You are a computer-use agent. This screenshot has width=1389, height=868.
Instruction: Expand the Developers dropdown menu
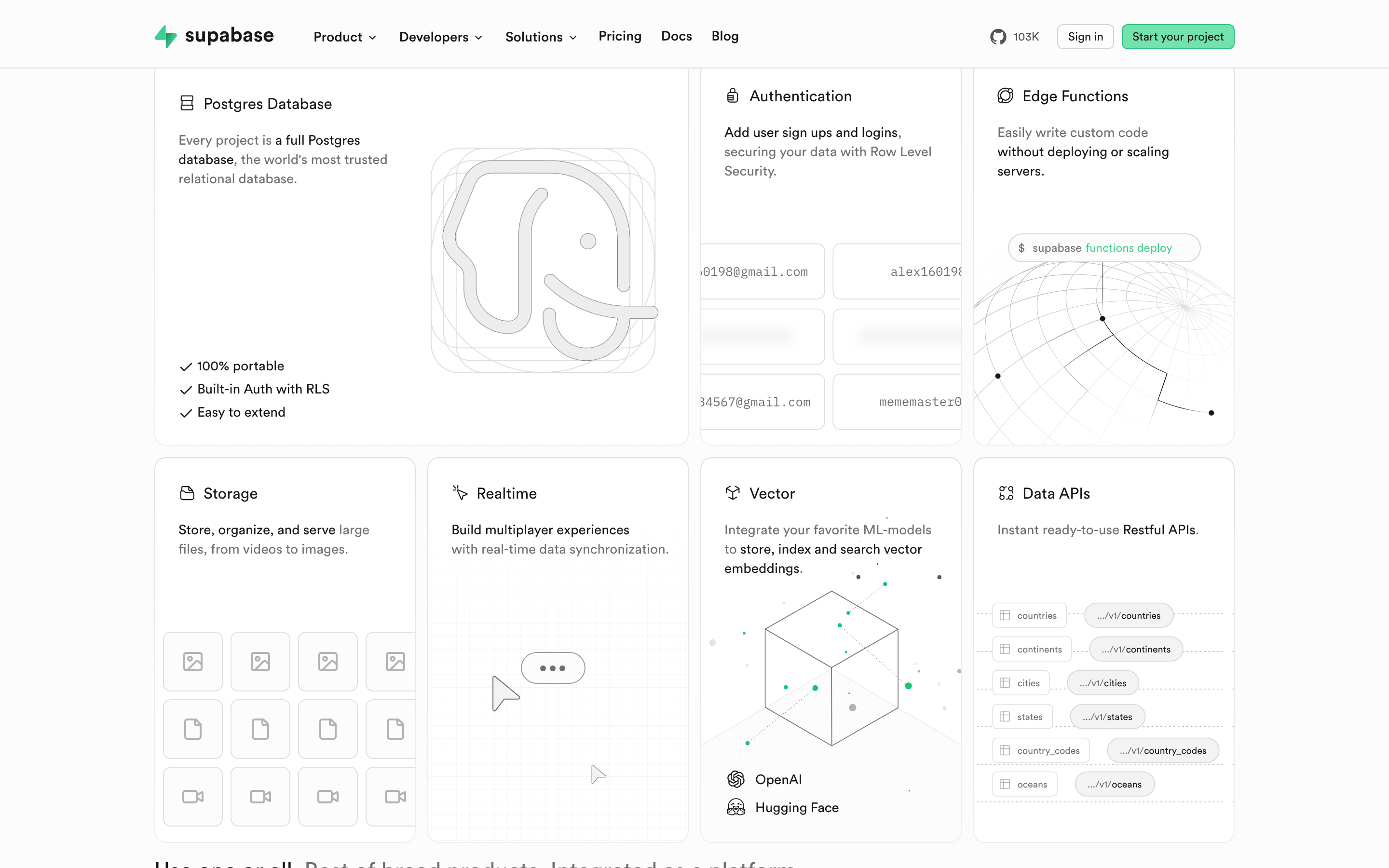(x=441, y=37)
